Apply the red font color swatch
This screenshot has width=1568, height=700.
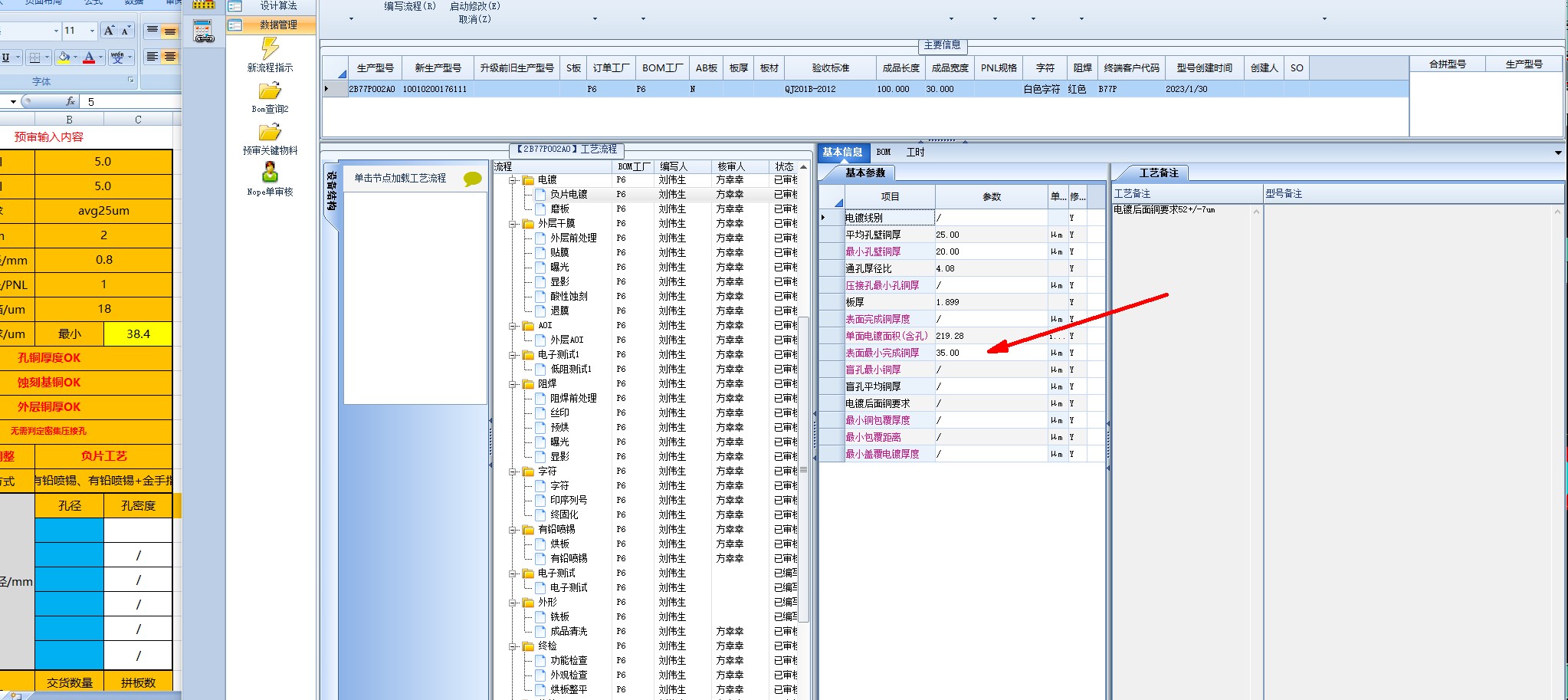coord(89,58)
